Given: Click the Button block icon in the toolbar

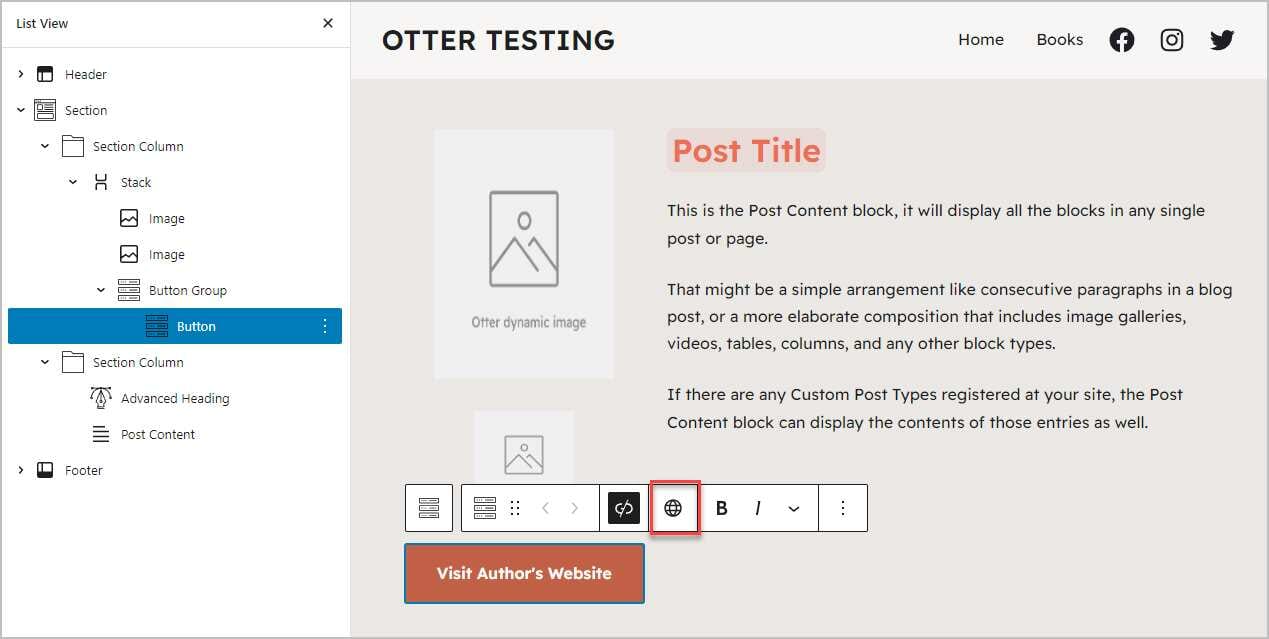Looking at the screenshot, I should [x=487, y=508].
